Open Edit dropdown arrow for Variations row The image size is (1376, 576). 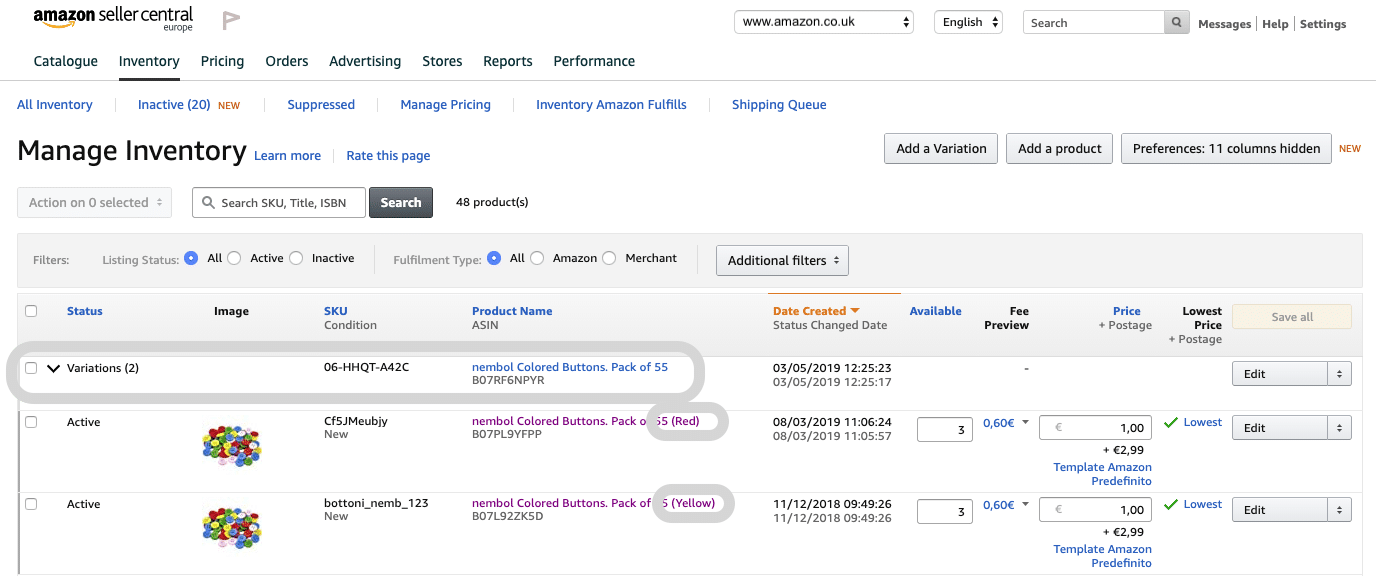(x=1339, y=374)
